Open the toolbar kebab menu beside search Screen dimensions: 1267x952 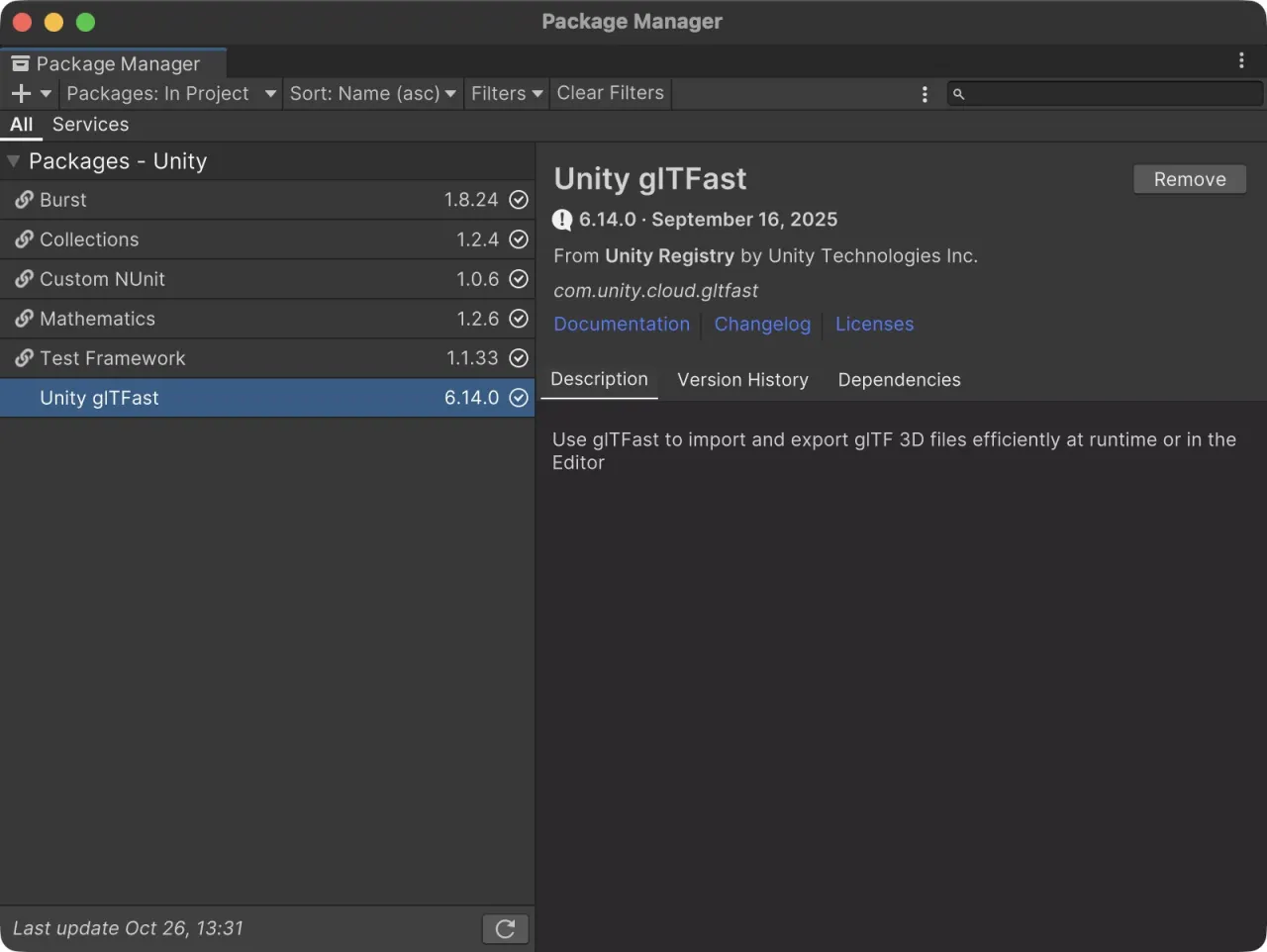pos(925,94)
